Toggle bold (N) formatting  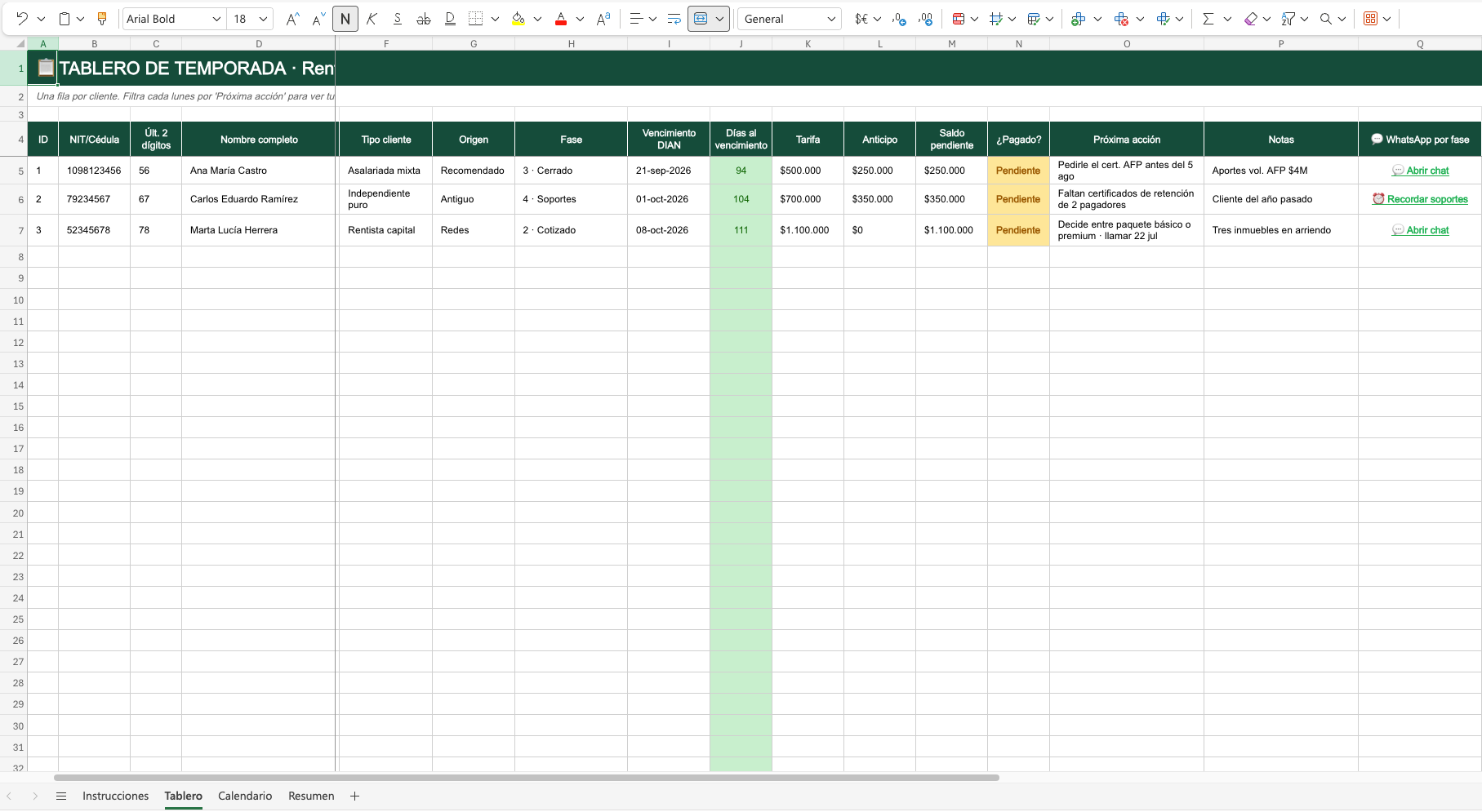click(345, 19)
